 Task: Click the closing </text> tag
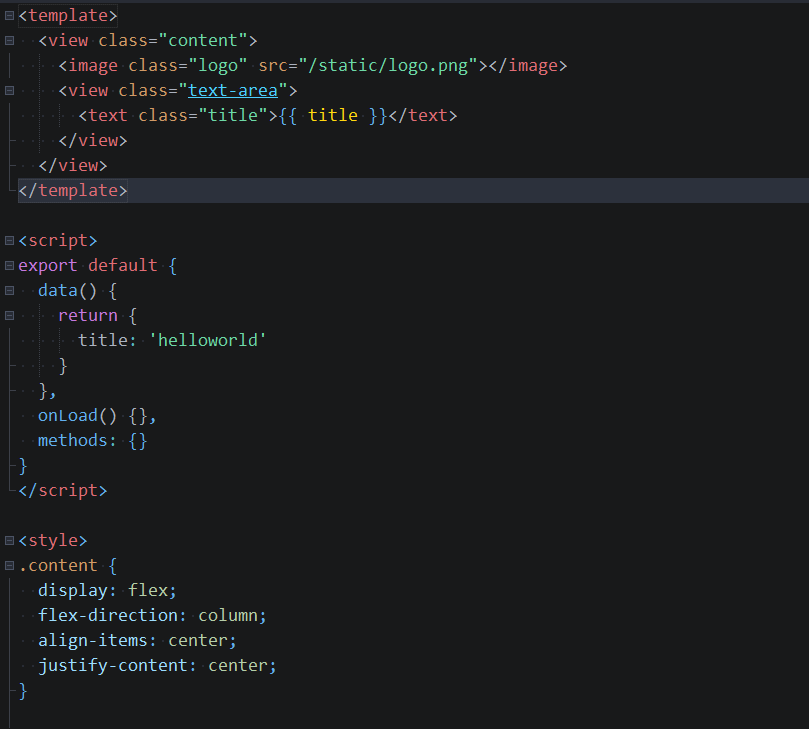coord(423,115)
